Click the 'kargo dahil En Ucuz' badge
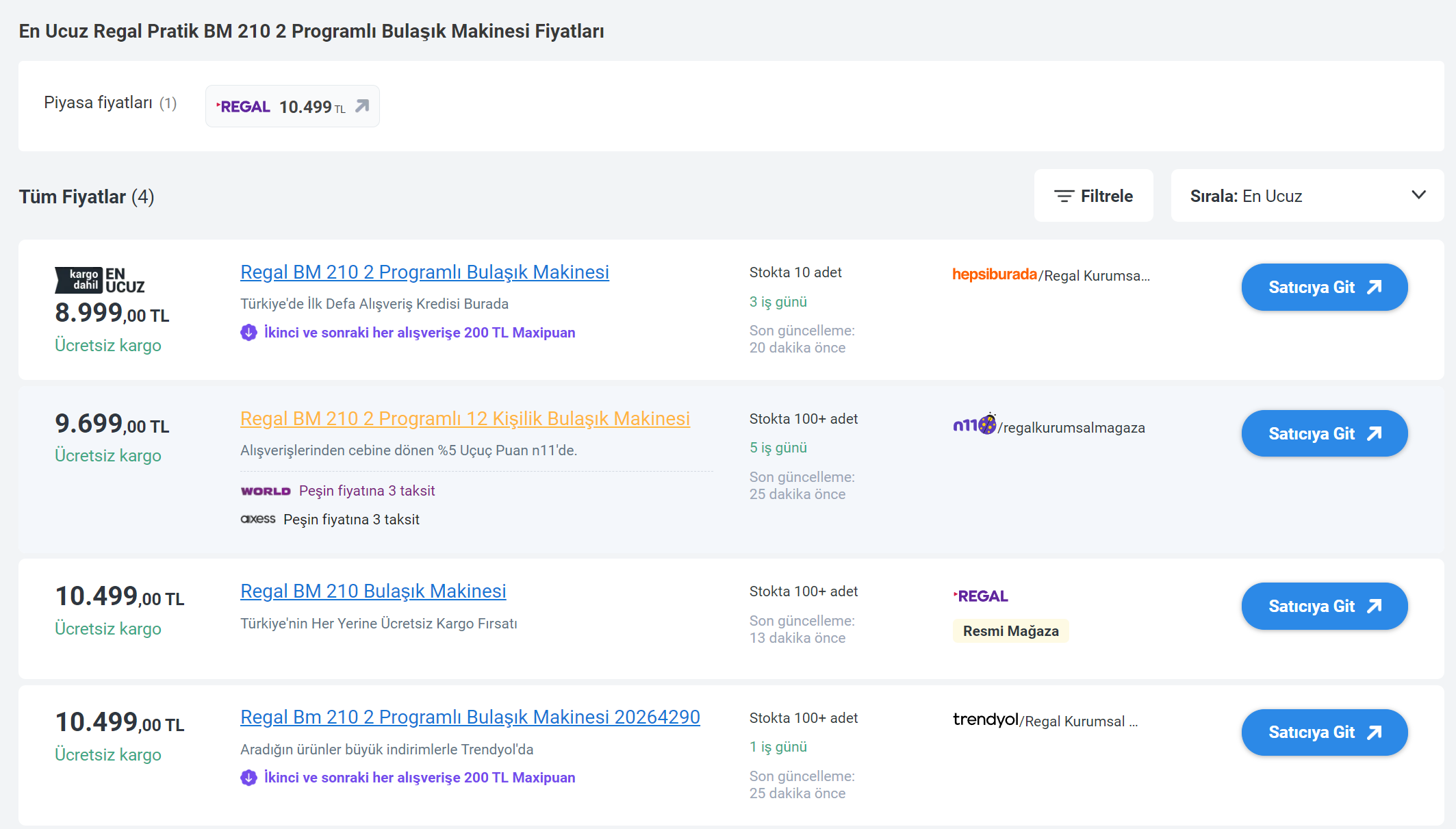 point(100,280)
